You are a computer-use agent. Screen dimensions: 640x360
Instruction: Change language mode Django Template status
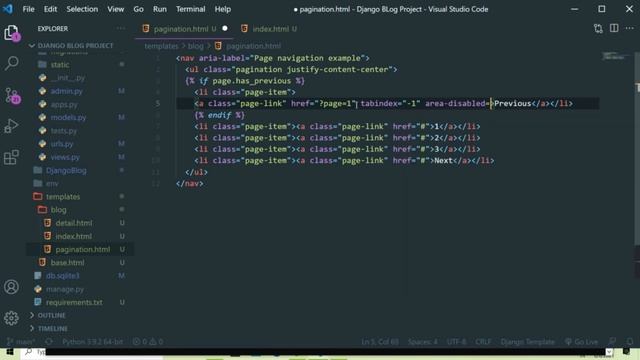pos(527,342)
